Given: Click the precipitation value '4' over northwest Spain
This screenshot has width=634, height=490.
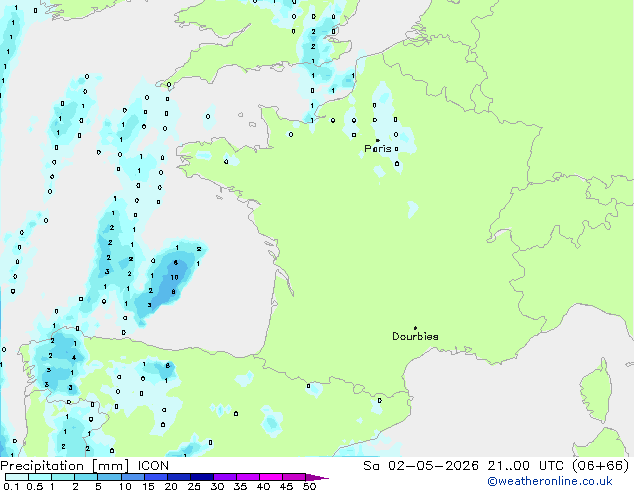Looking at the screenshot, I should point(74,357).
